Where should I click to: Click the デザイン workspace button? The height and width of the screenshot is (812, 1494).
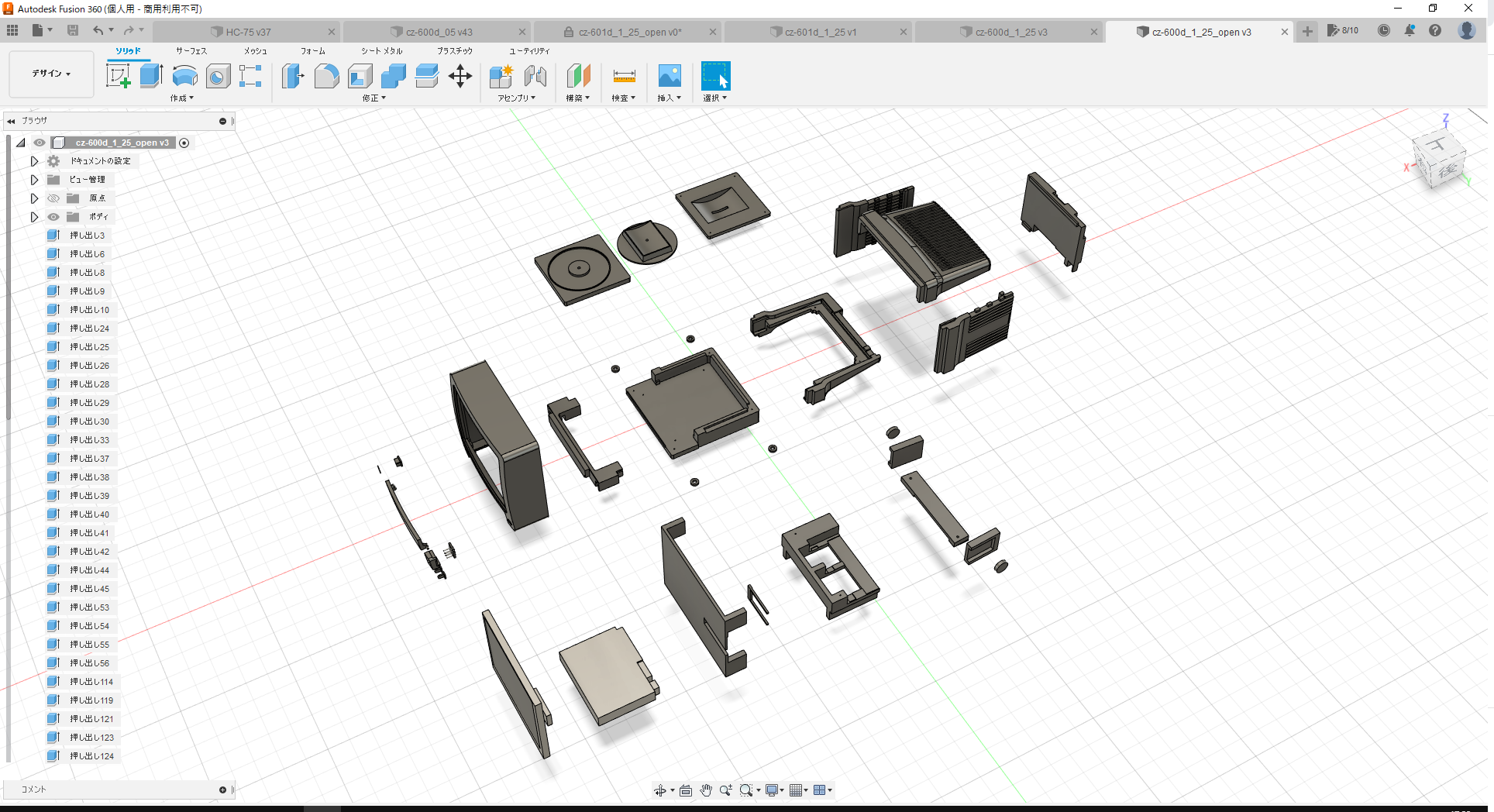click(x=50, y=74)
